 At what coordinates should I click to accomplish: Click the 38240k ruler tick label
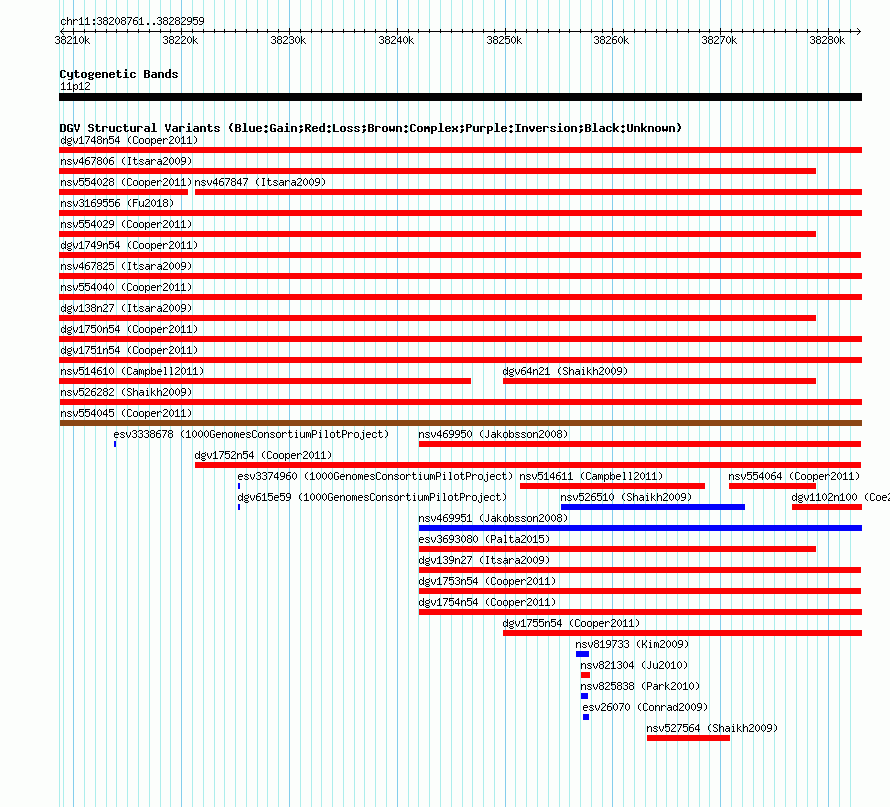396,40
